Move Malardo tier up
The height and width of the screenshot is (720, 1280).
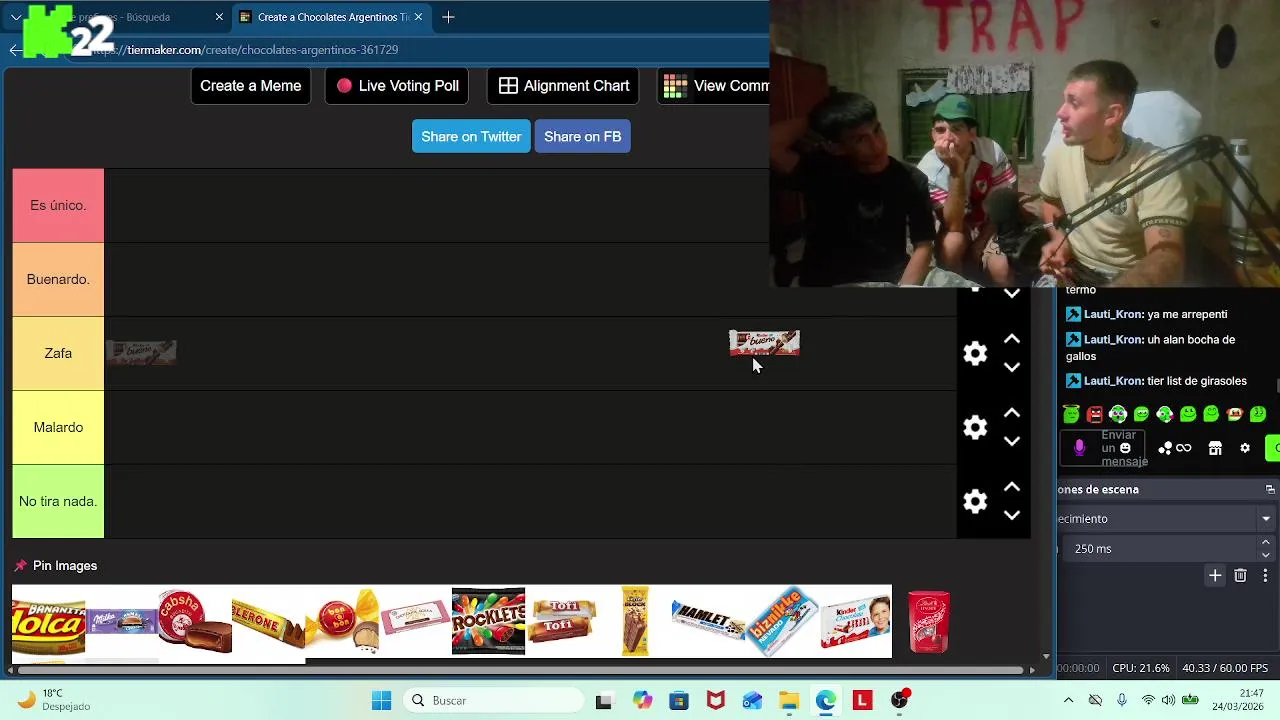point(1011,413)
